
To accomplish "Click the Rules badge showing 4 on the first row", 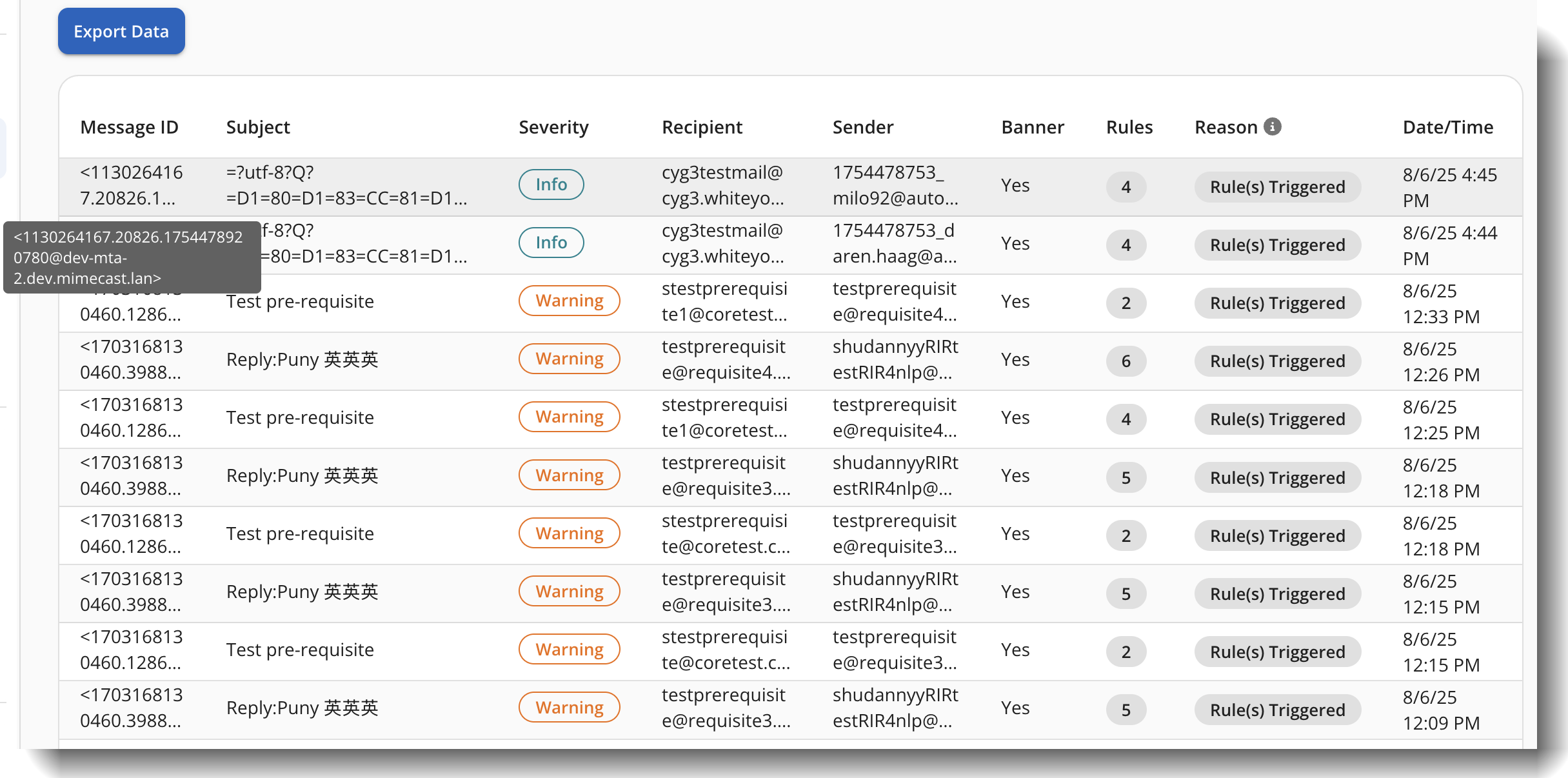I will [1126, 187].
